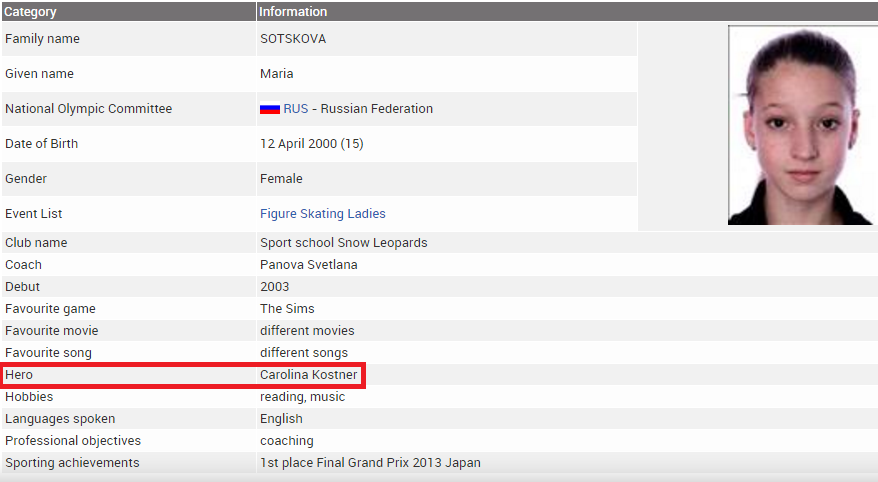Viewport: 878px width, 482px height.
Task: Open the RUS country link
Action: coord(296,109)
